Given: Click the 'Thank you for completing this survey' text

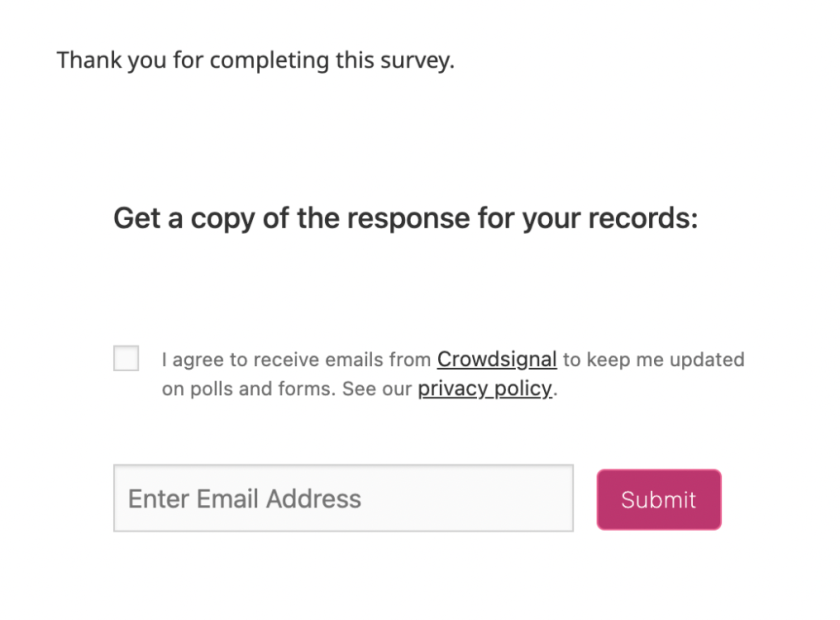Looking at the screenshot, I should 255,60.
